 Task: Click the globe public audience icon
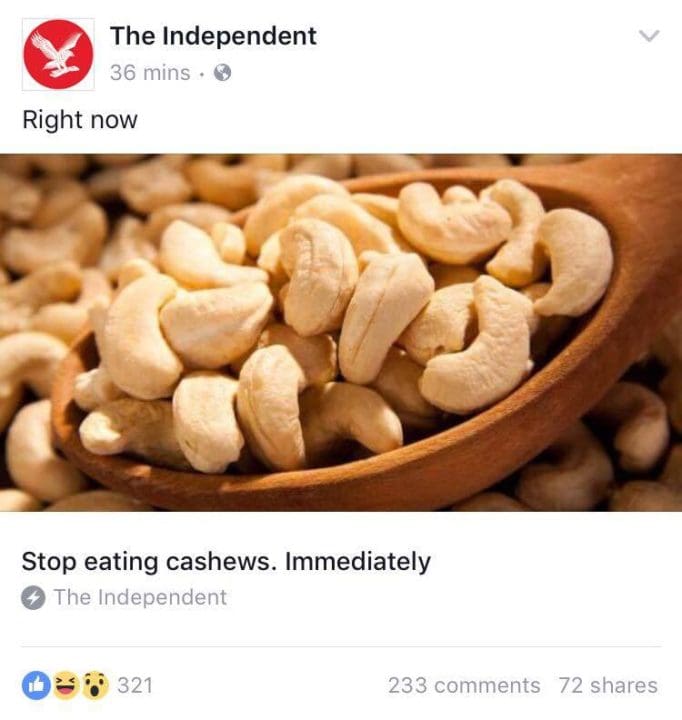tap(223, 73)
